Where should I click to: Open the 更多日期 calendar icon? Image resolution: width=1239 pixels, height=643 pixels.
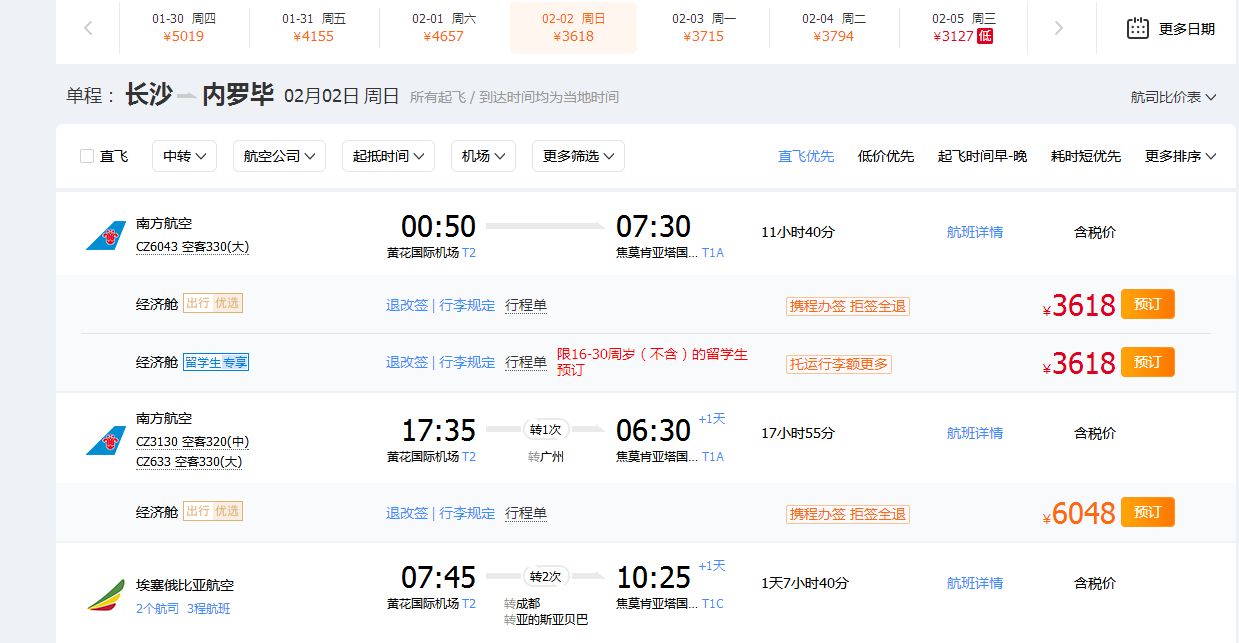pyautogui.click(x=1137, y=28)
